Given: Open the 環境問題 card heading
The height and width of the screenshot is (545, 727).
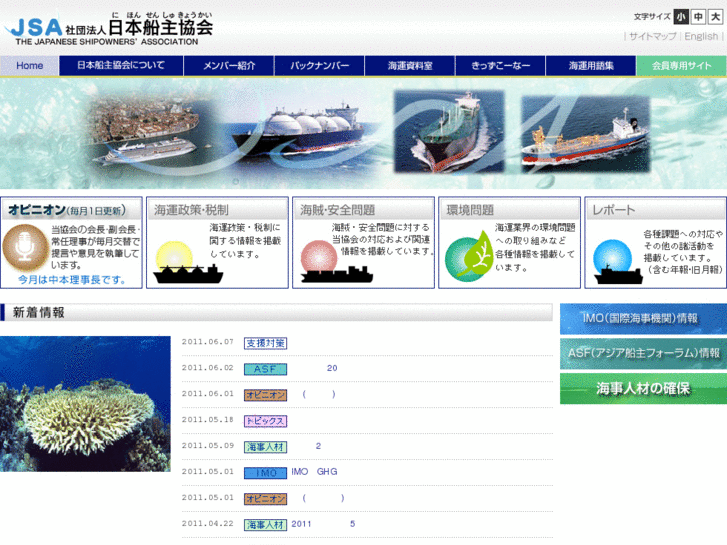Looking at the screenshot, I should tap(470, 210).
